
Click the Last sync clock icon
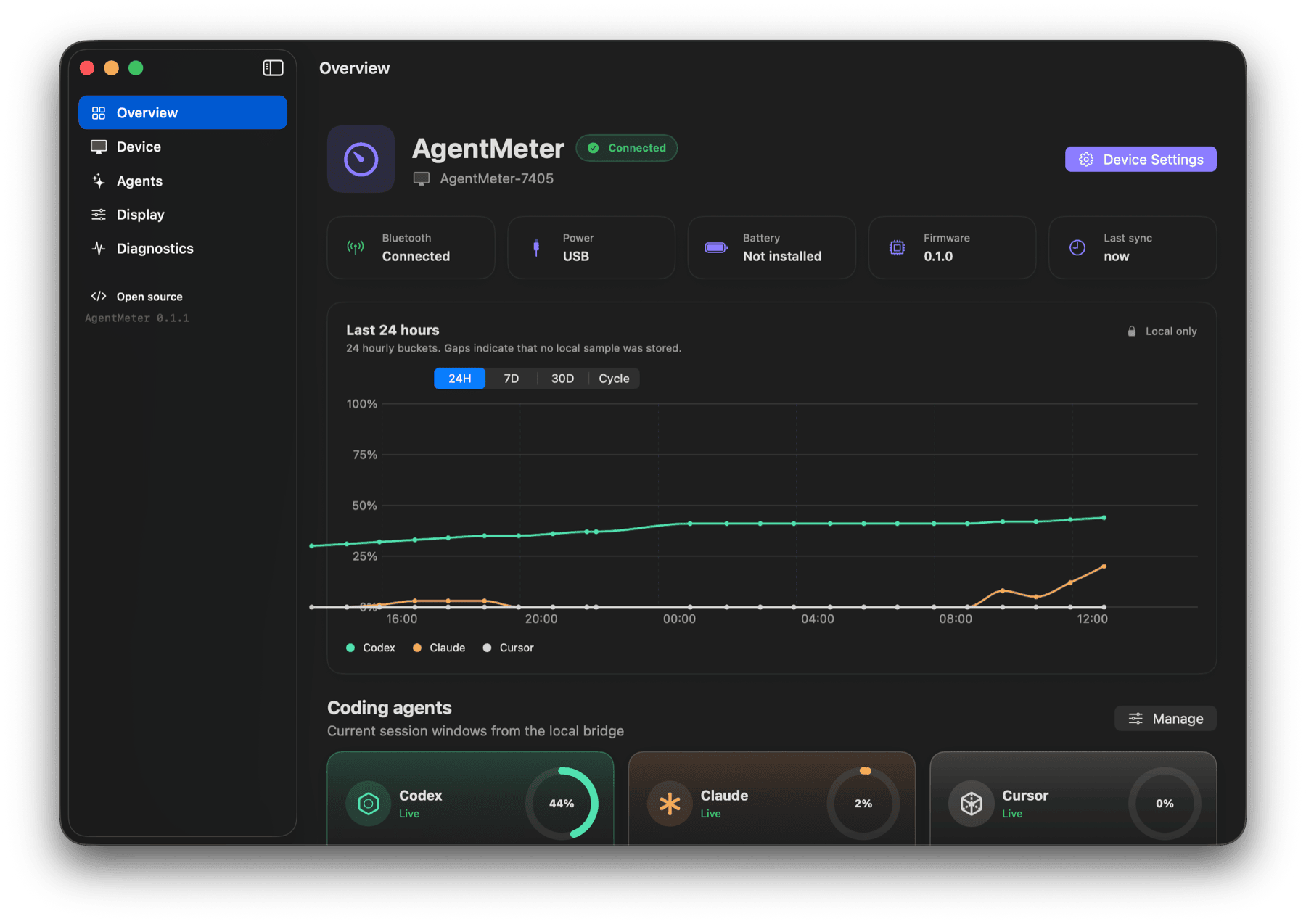click(1077, 247)
